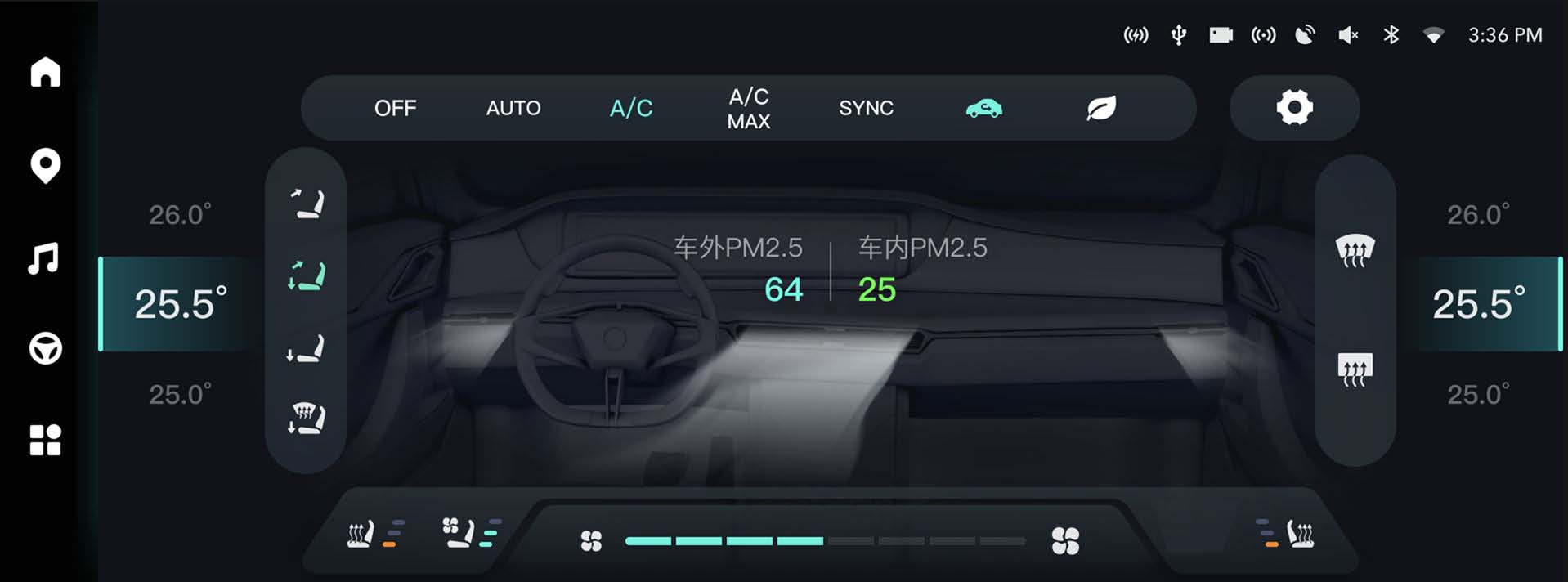Open climate settings gear
1568x582 pixels.
coord(1295,107)
